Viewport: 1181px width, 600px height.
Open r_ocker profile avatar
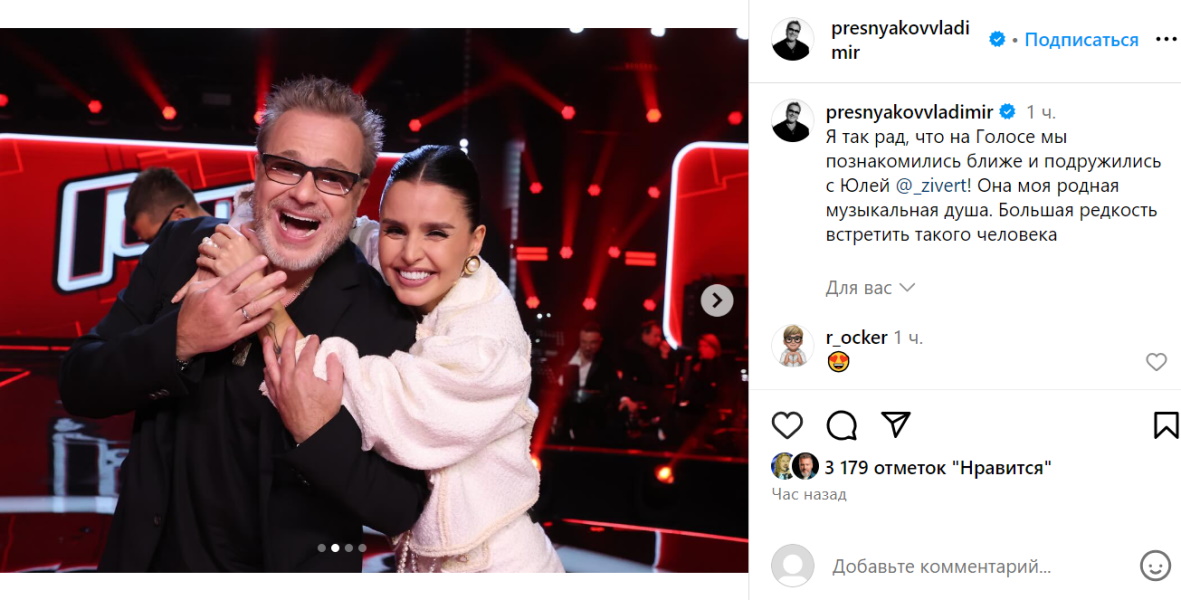point(792,346)
